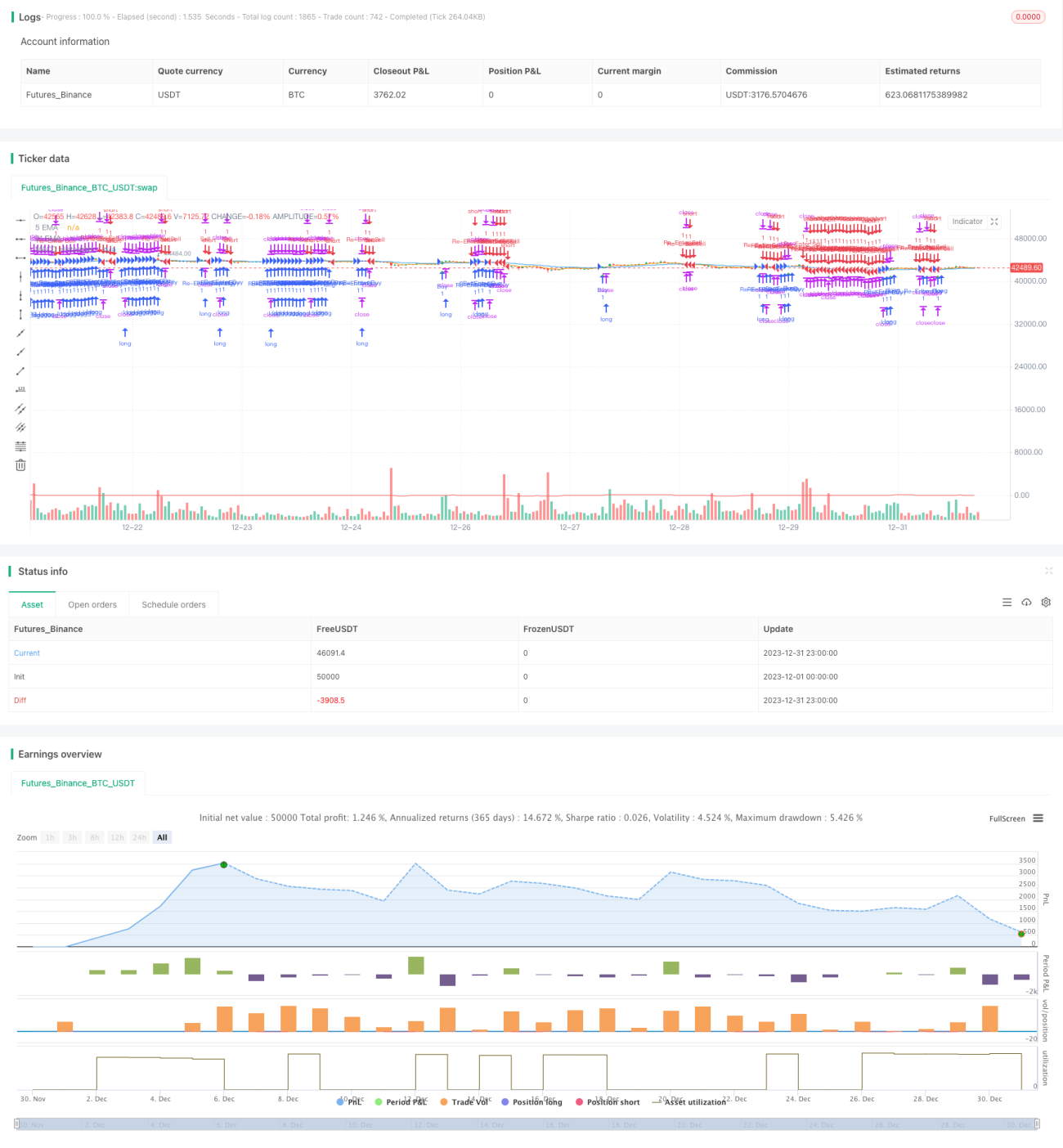Click the earnings chart range navigator bar
The image size is (1063, 1148).
[527, 1125]
